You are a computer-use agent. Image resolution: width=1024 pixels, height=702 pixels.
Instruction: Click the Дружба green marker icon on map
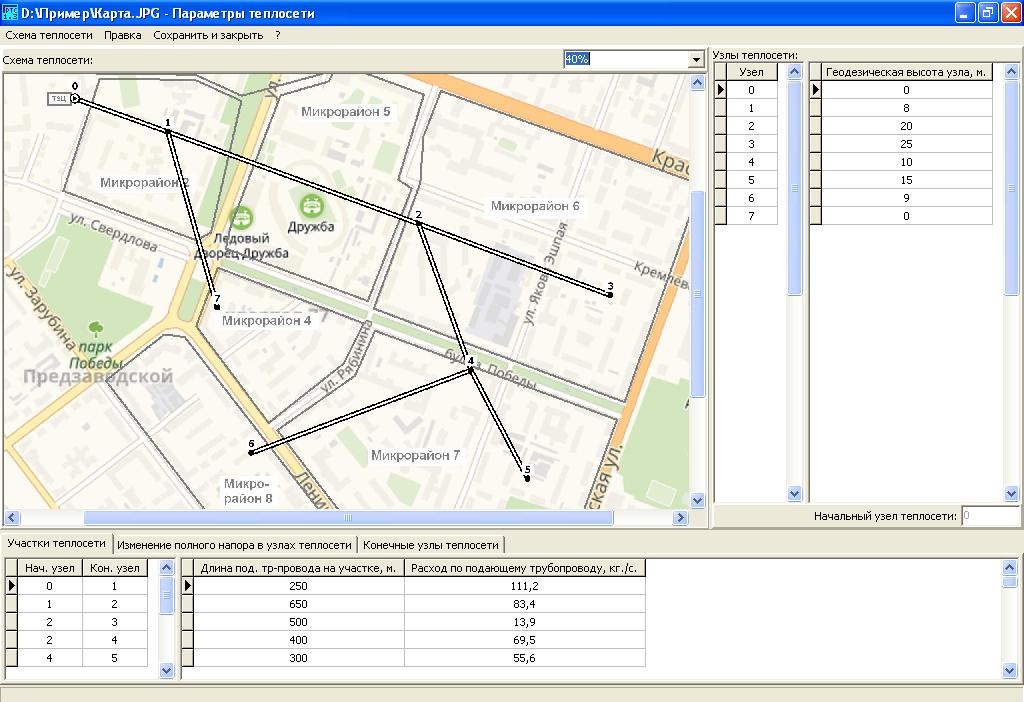coord(312,206)
